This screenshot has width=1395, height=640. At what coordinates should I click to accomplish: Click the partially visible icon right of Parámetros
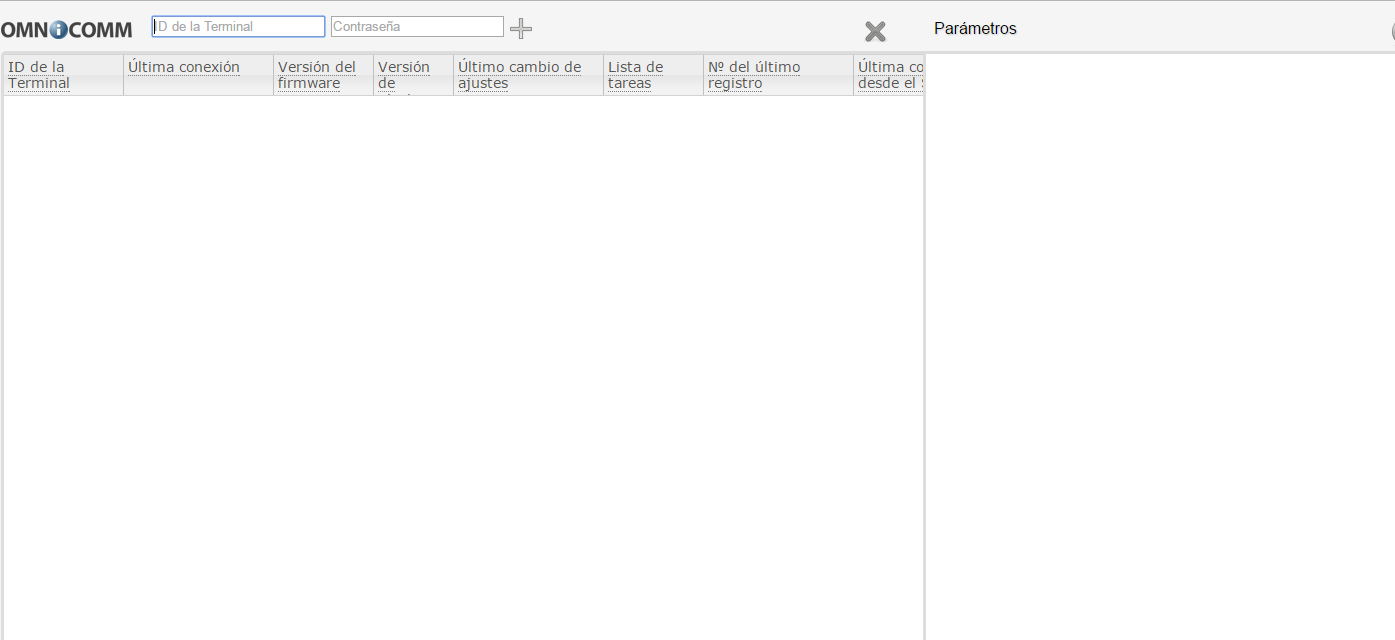1392,31
